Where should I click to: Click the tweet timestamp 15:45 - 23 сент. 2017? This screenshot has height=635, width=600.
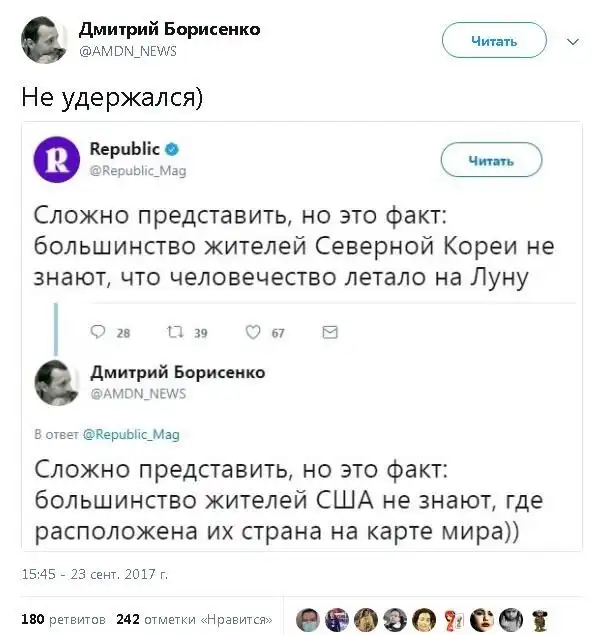(94, 574)
